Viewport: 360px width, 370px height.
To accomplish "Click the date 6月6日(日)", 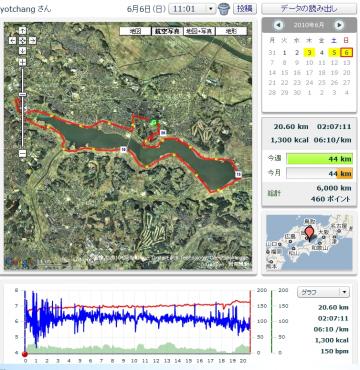I will (x=146, y=9).
